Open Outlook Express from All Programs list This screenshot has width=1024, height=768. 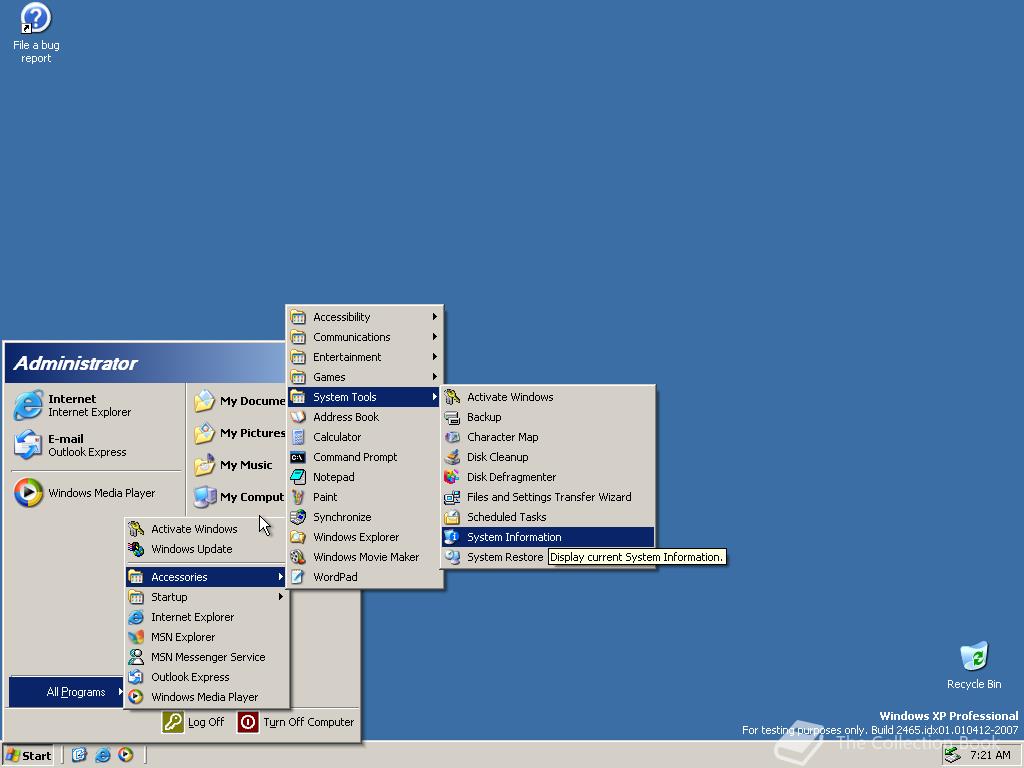[x=206, y=677]
